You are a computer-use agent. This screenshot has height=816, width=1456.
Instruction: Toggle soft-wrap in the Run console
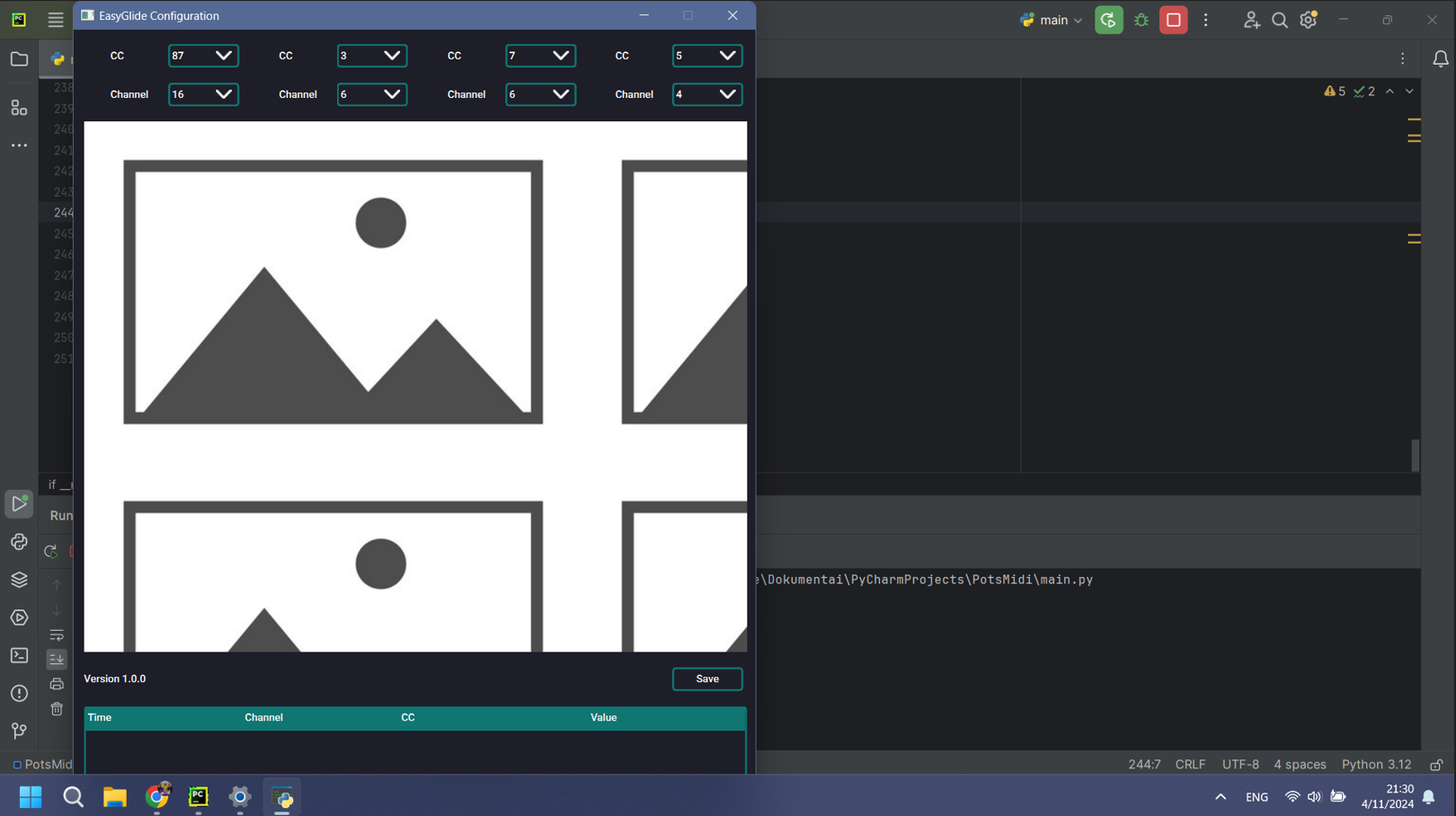tap(57, 634)
